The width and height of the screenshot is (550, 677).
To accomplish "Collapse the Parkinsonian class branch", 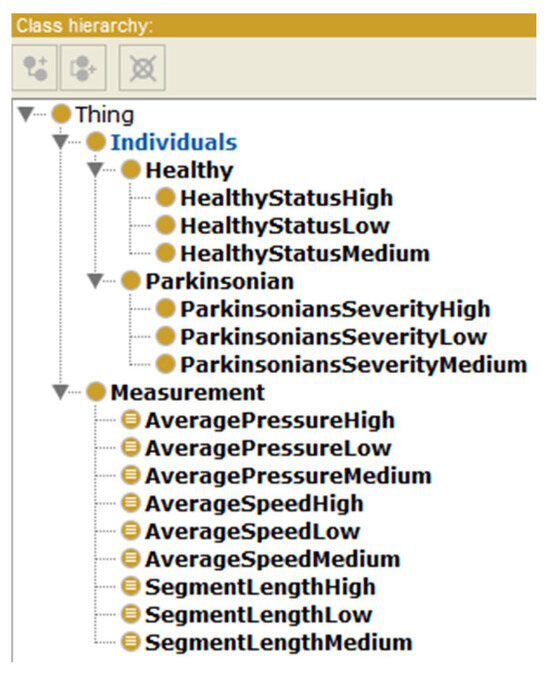I will [x=95, y=281].
